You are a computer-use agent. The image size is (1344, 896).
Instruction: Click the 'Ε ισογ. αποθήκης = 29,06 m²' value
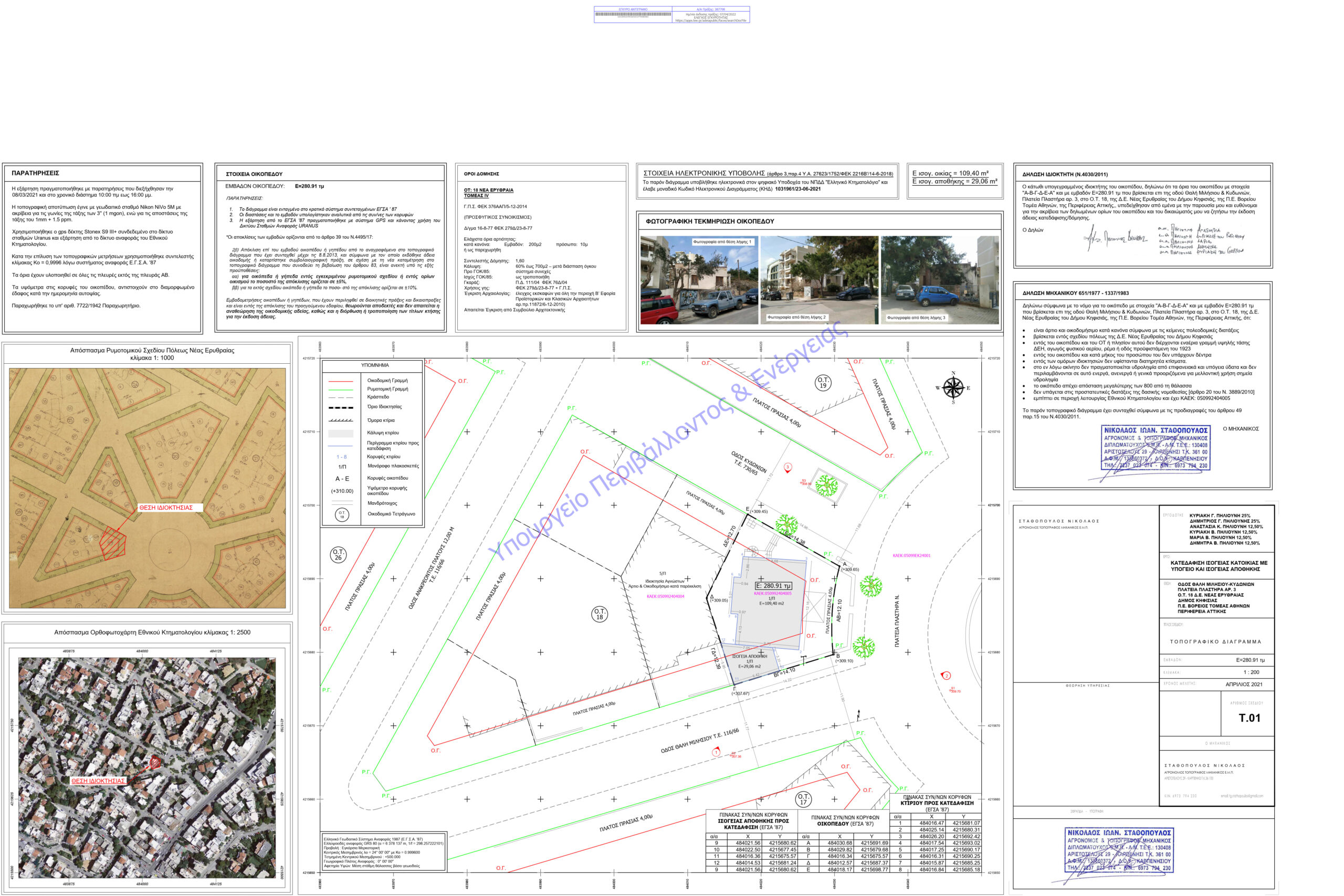955,181
